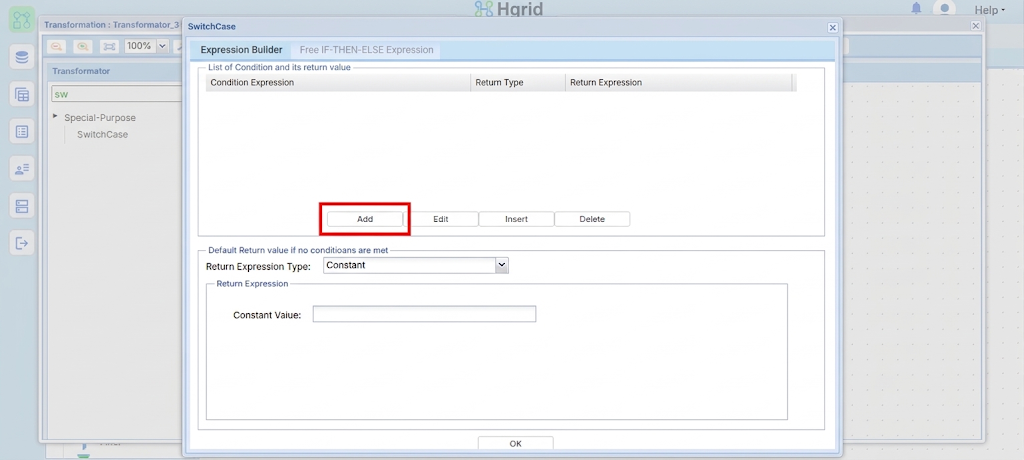Click the fit-to-screen toolbar icon
The width and height of the screenshot is (1024, 460).
[x=109, y=46]
